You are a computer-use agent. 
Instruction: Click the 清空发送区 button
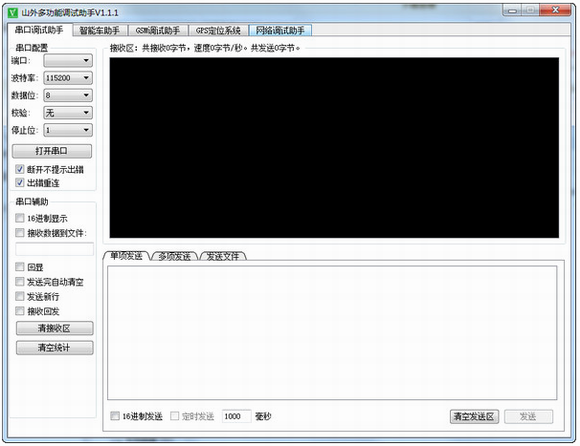tap(474, 416)
